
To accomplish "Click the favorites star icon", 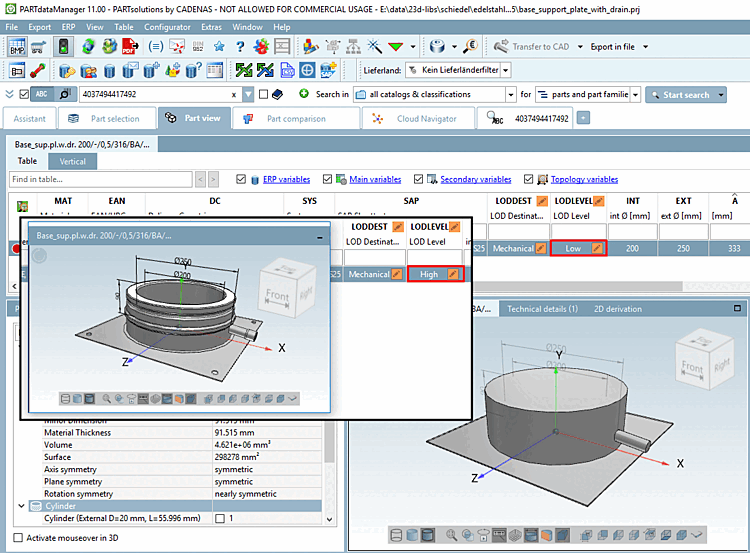I will pyautogui.click(x=219, y=47).
